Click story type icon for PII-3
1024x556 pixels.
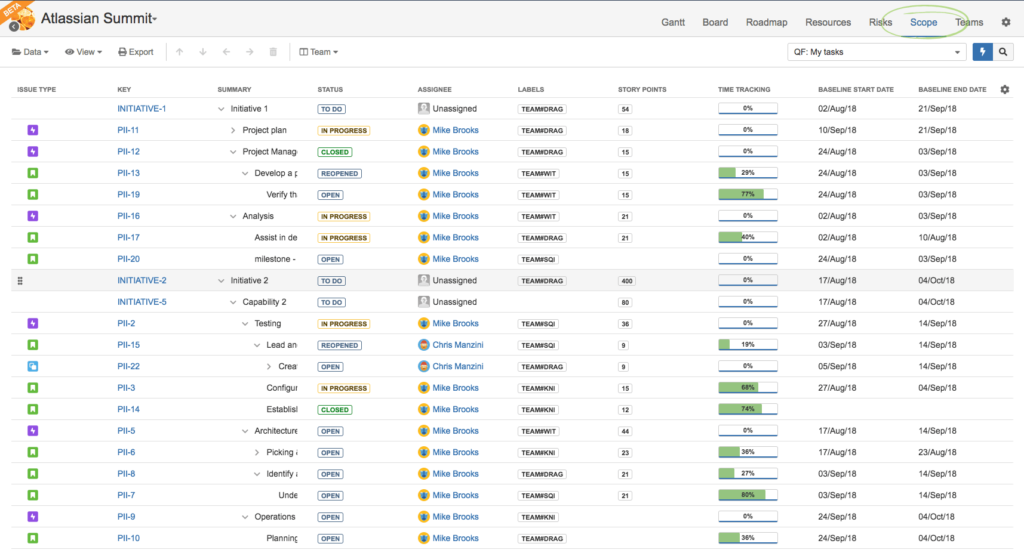tap(33, 388)
